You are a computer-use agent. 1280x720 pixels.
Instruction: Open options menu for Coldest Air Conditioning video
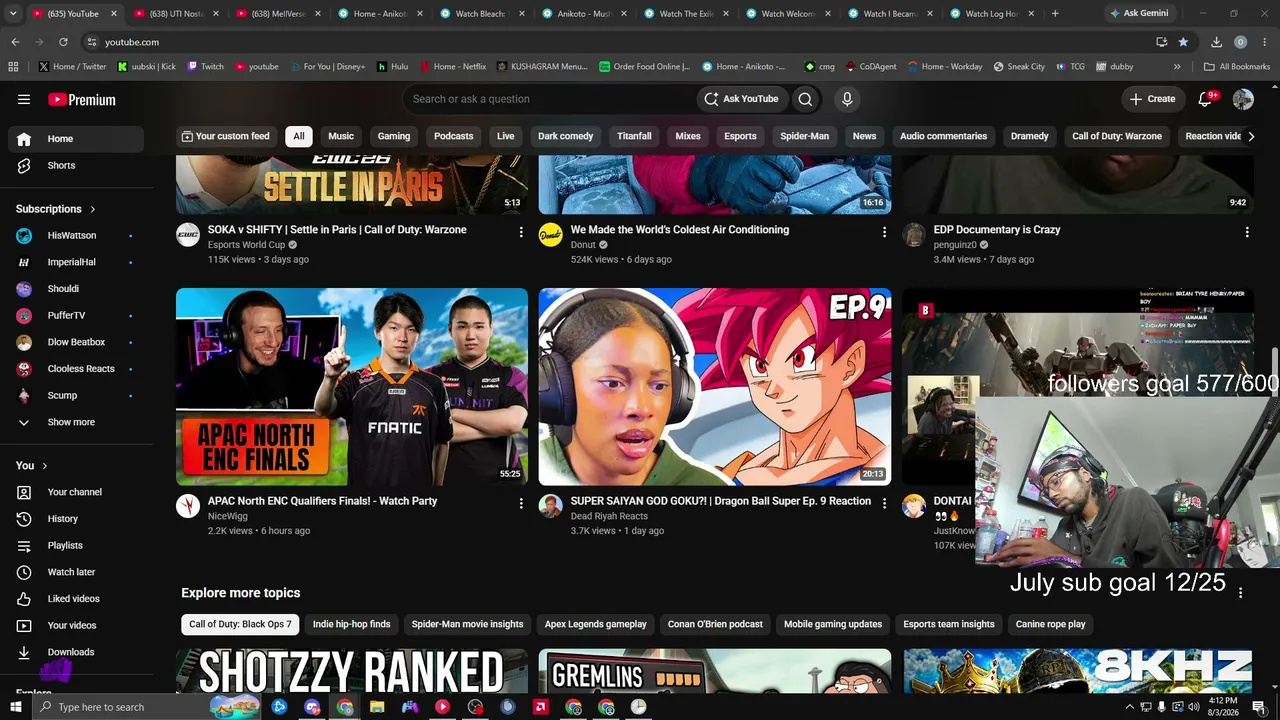click(x=883, y=232)
